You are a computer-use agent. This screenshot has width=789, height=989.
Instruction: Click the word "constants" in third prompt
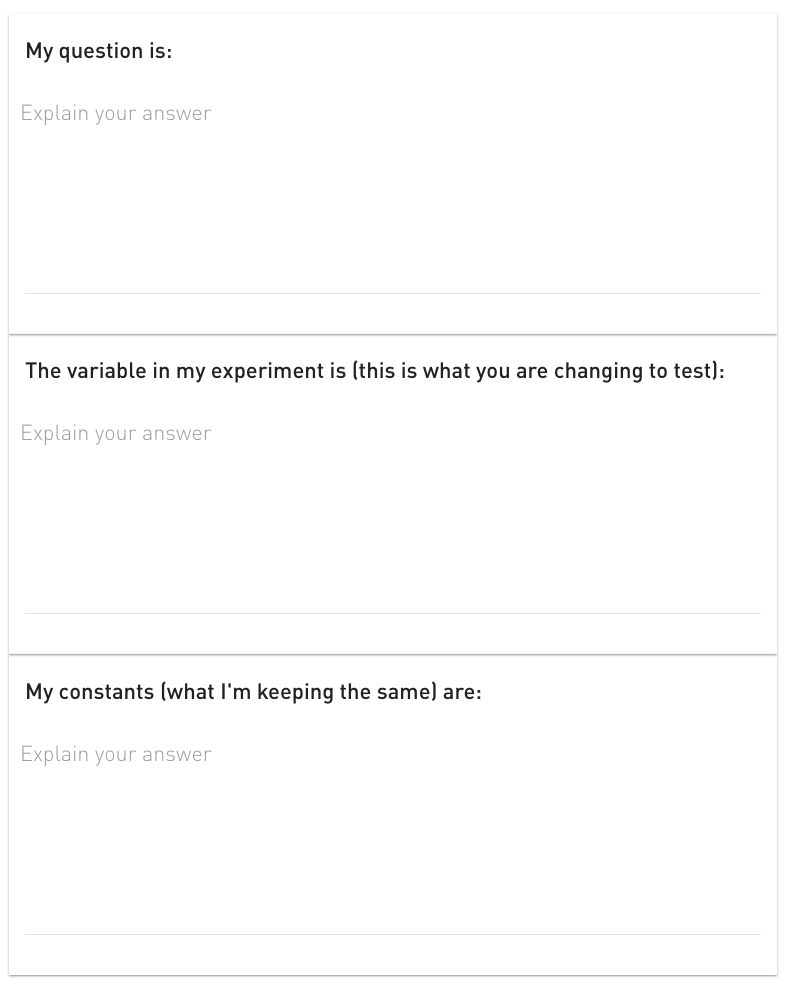click(x=106, y=693)
